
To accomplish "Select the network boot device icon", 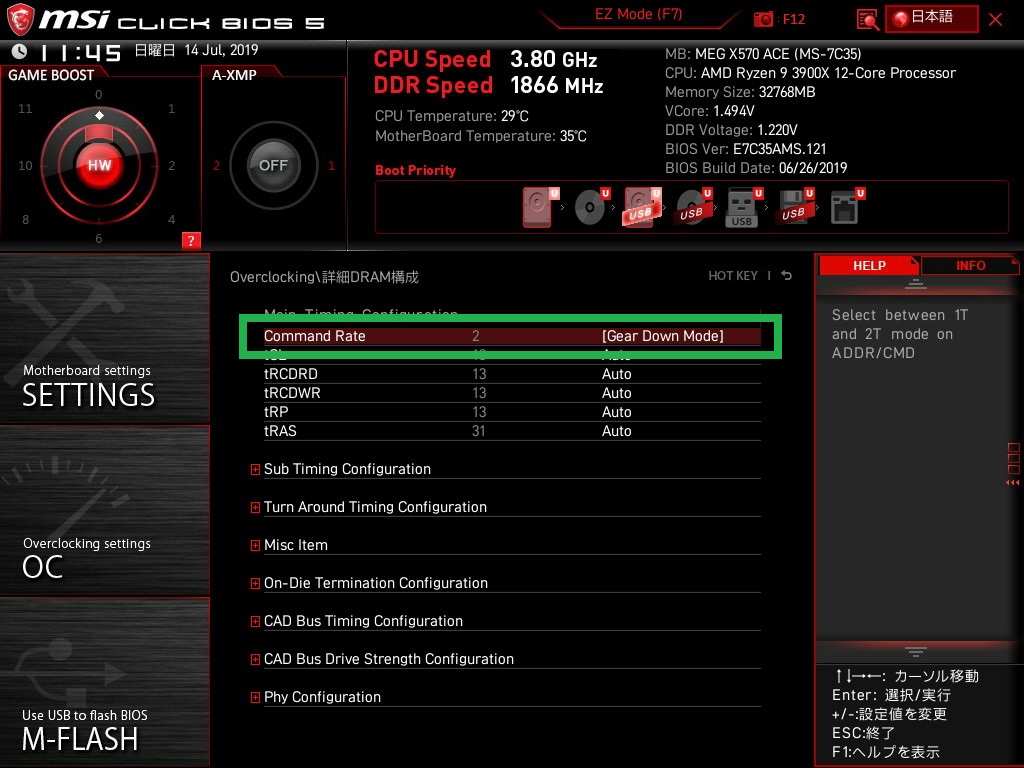I will [x=846, y=208].
